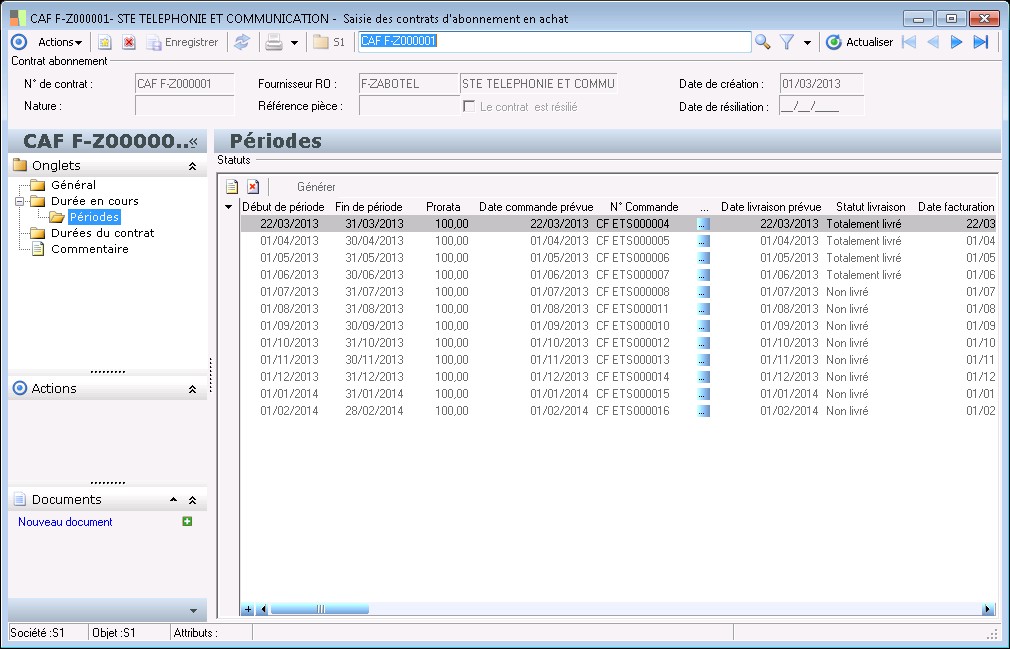Click the new contract icon in toolbar
1010x649 pixels.
click(104, 42)
